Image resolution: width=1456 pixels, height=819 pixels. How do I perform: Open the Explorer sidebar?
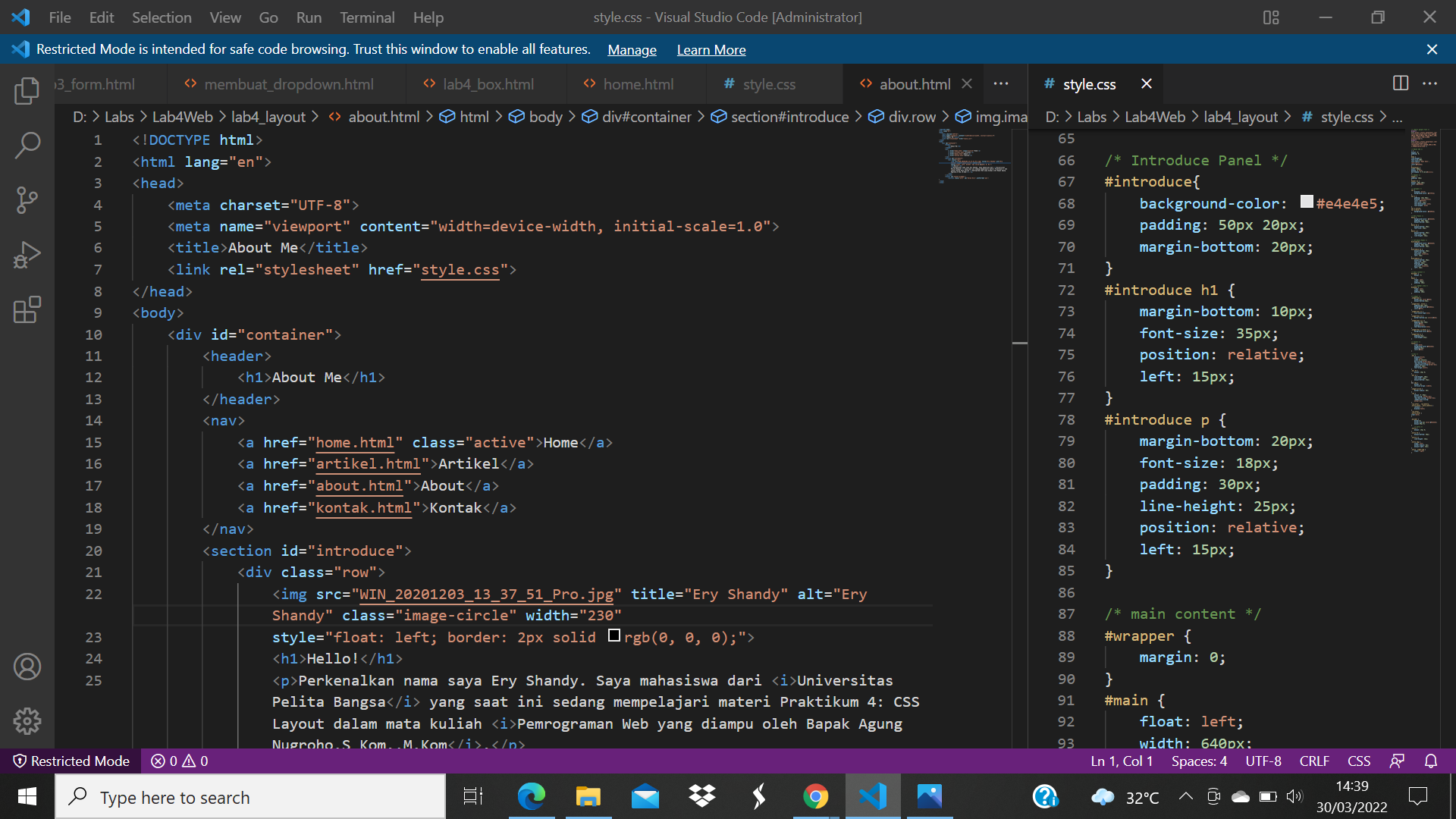click(27, 90)
